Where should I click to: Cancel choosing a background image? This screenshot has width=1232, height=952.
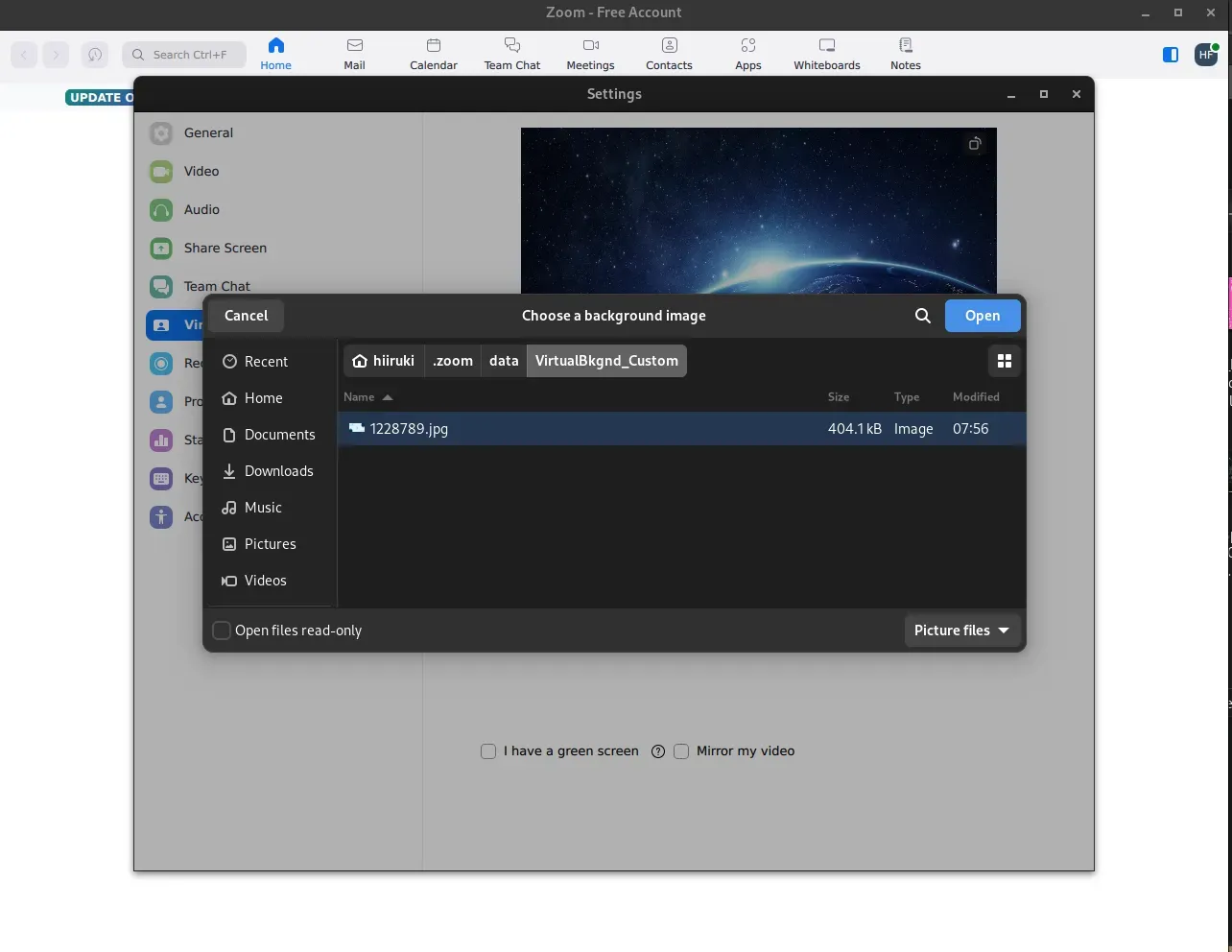(246, 316)
